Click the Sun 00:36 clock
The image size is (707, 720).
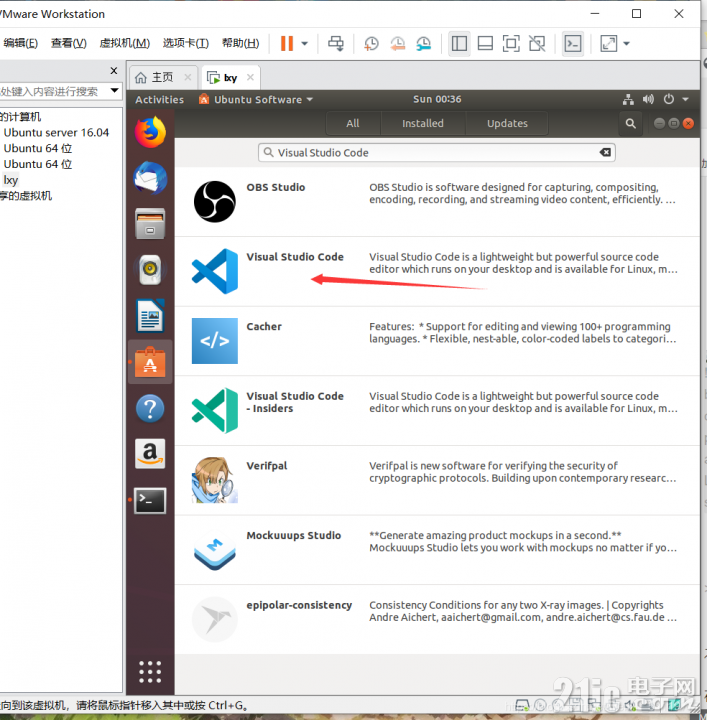tap(437, 99)
